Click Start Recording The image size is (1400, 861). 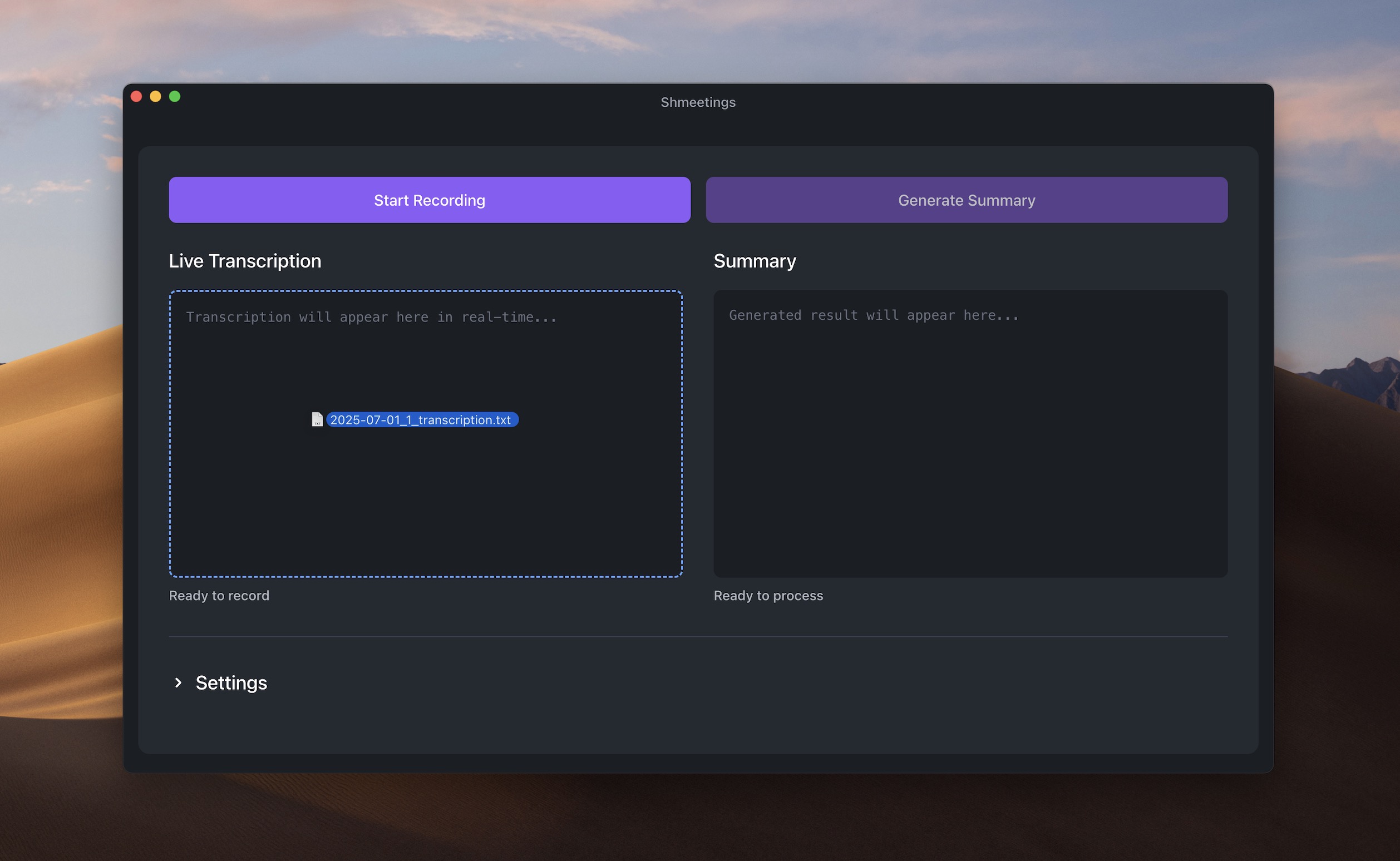tap(429, 200)
